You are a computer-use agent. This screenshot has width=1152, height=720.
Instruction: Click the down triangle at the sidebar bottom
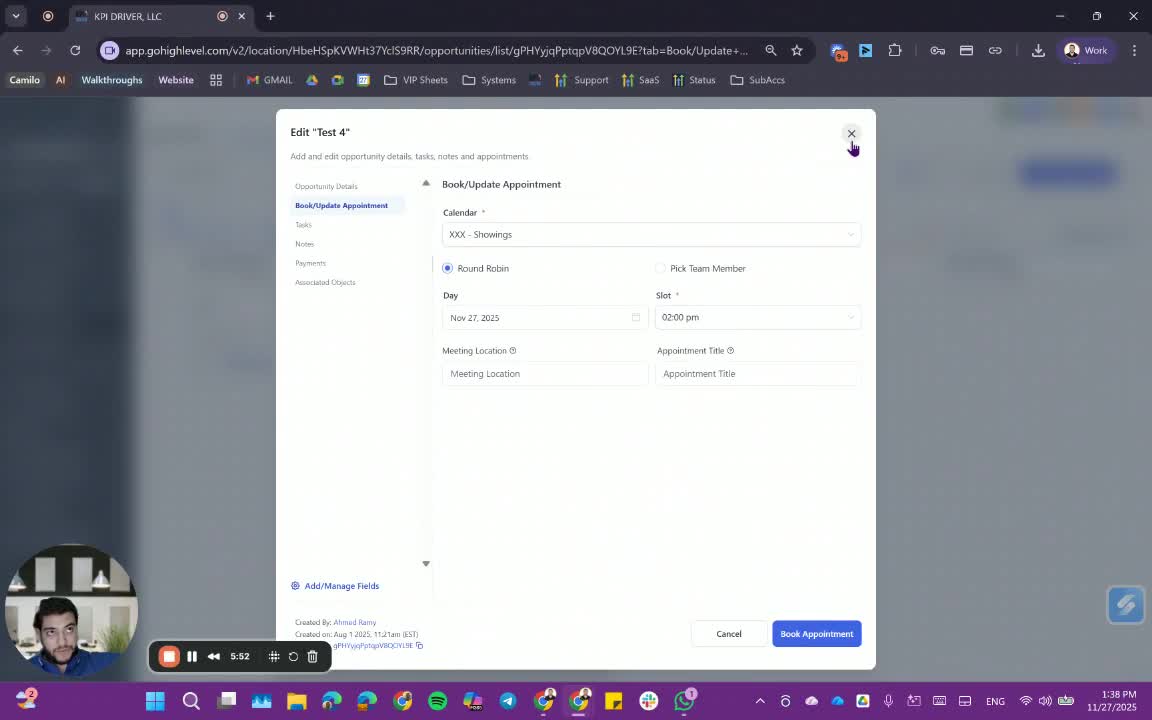click(x=425, y=564)
